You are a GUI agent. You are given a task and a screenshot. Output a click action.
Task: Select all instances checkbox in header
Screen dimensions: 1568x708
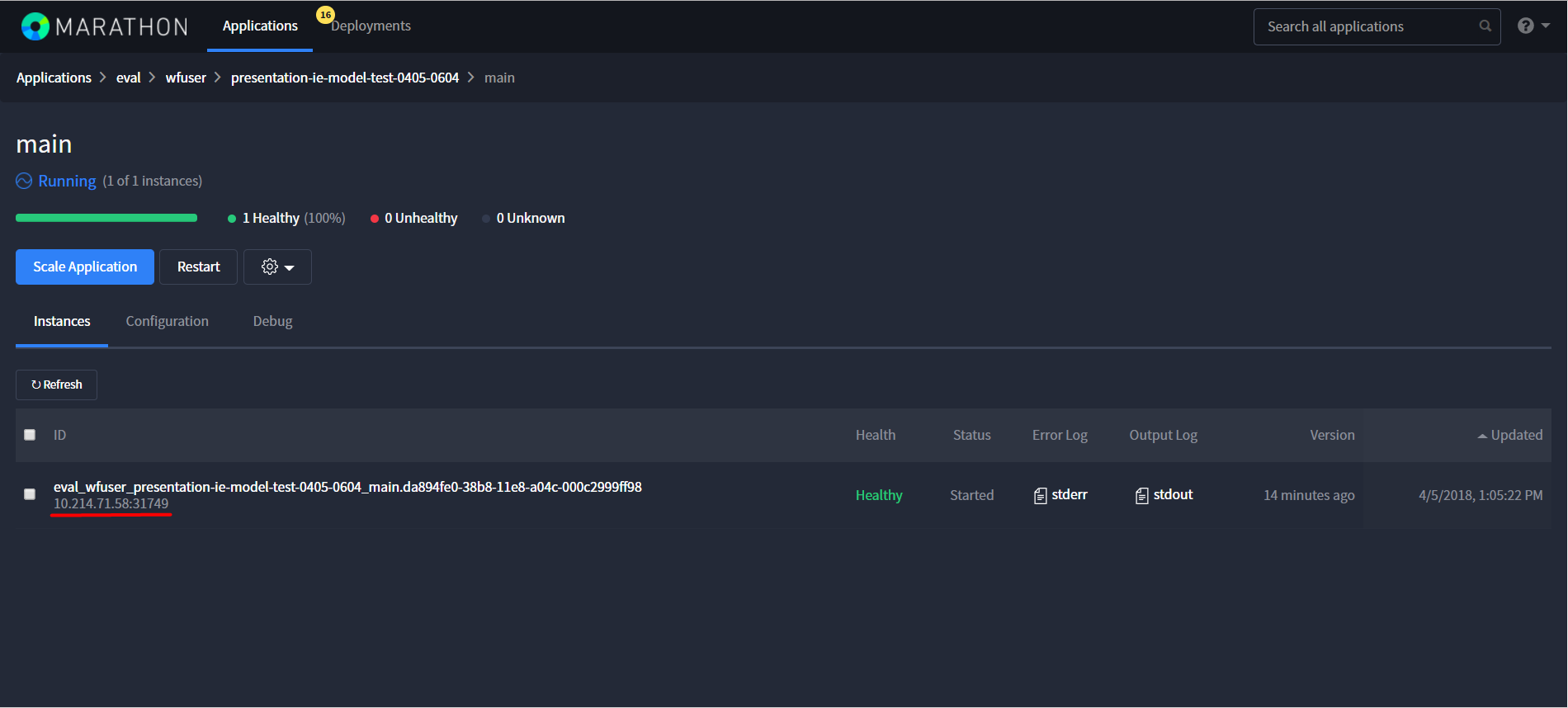click(30, 435)
